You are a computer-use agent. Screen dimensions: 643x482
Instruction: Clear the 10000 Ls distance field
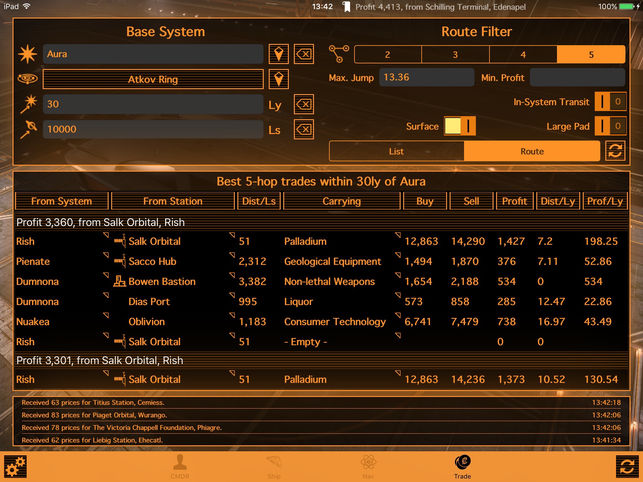click(x=304, y=130)
